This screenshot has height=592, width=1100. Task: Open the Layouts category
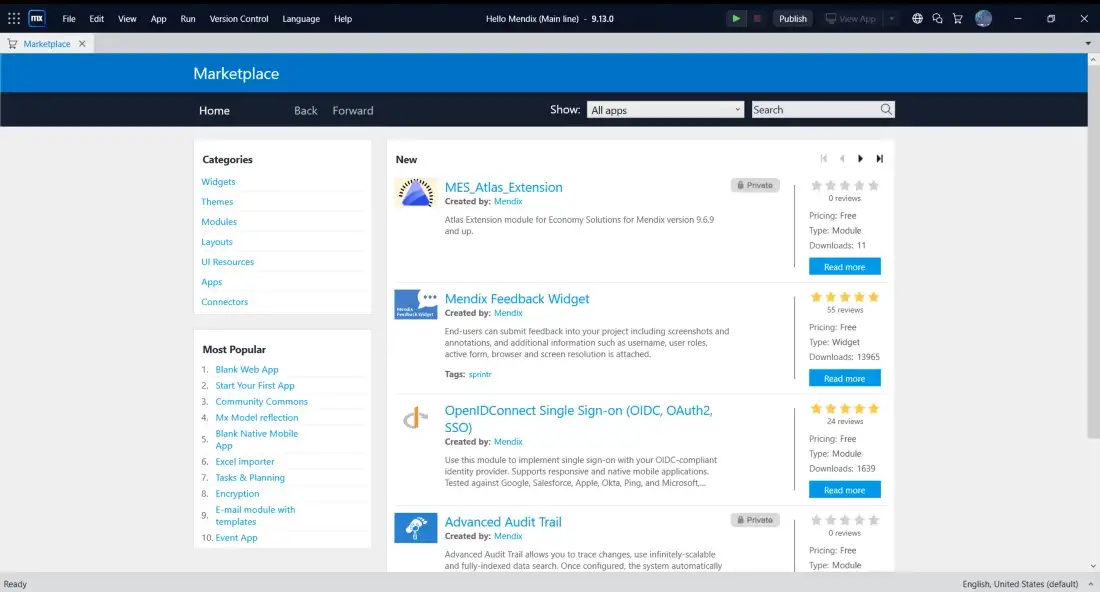click(x=217, y=242)
